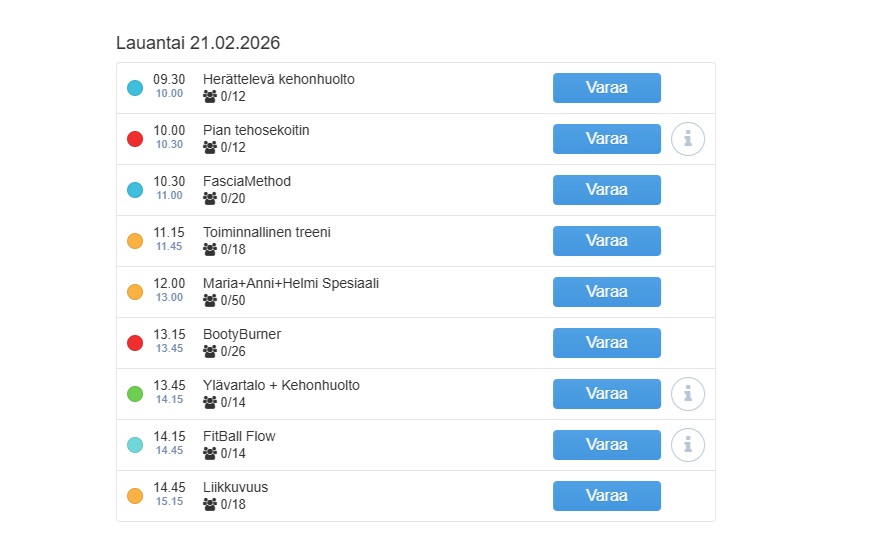Click participants icon under Toiminnallinen treeni

(210, 250)
